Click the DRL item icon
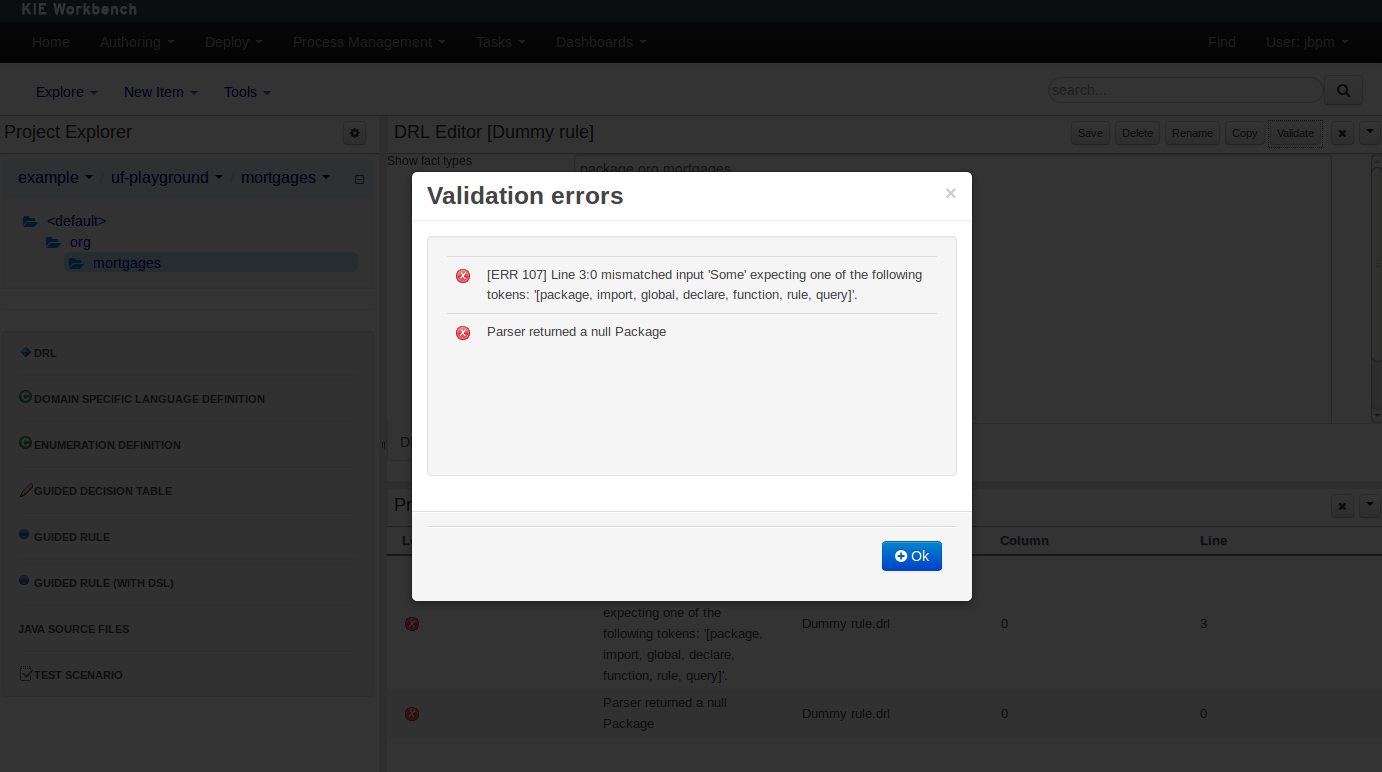Viewport: 1382px width, 772px height. click(25, 352)
